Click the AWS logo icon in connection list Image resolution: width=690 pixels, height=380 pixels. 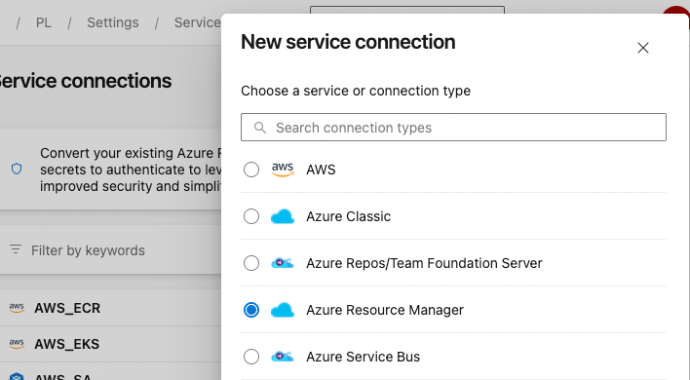click(x=283, y=170)
